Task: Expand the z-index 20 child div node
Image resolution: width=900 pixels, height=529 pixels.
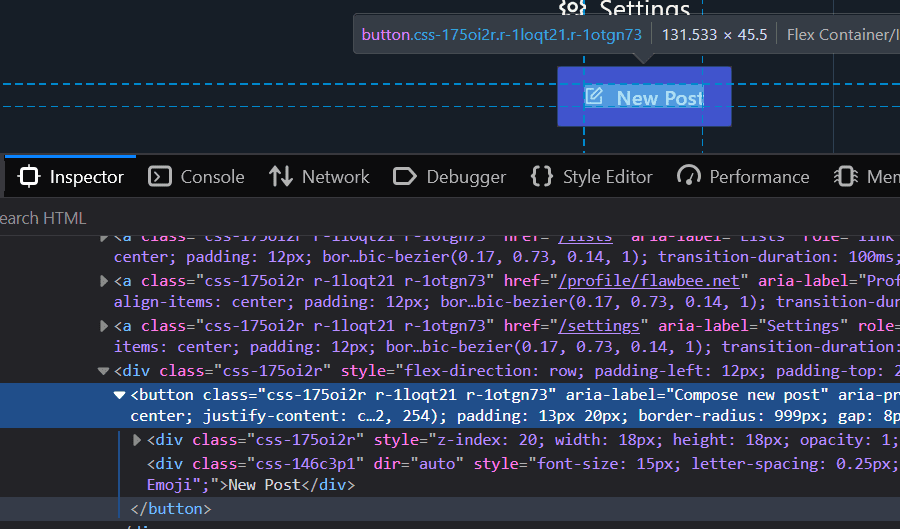Action: tap(138, 440)
